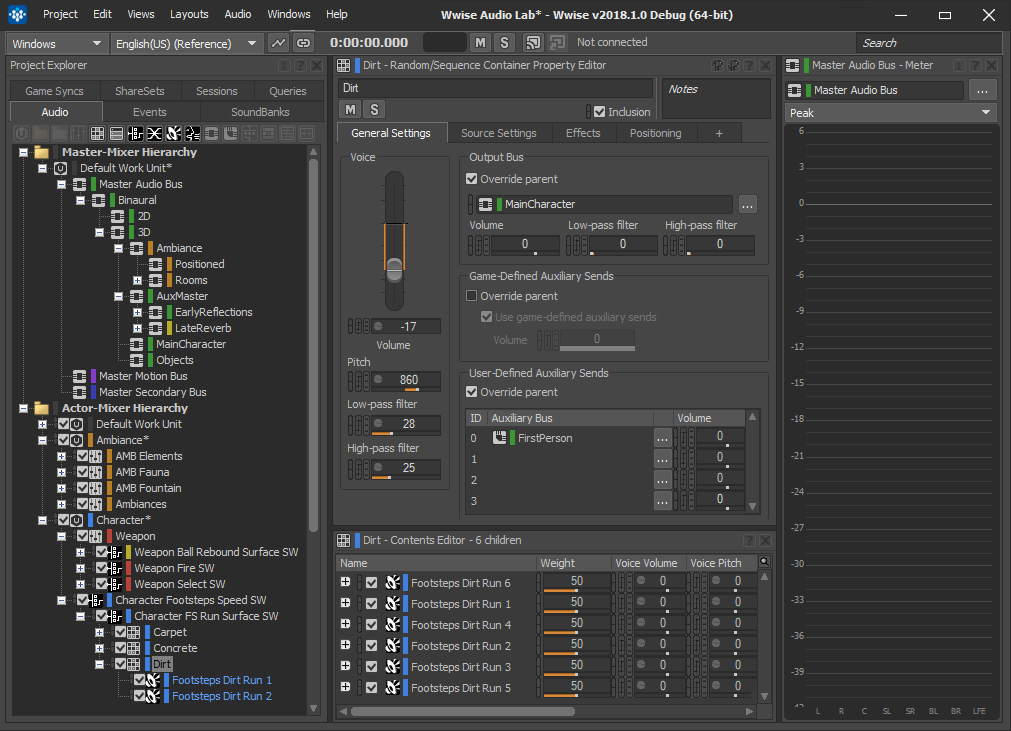Screen dimensions: 1011x731
Task: Toggle the AMB Fauna checkbox in Project Explorer
Action: [83, 472]
